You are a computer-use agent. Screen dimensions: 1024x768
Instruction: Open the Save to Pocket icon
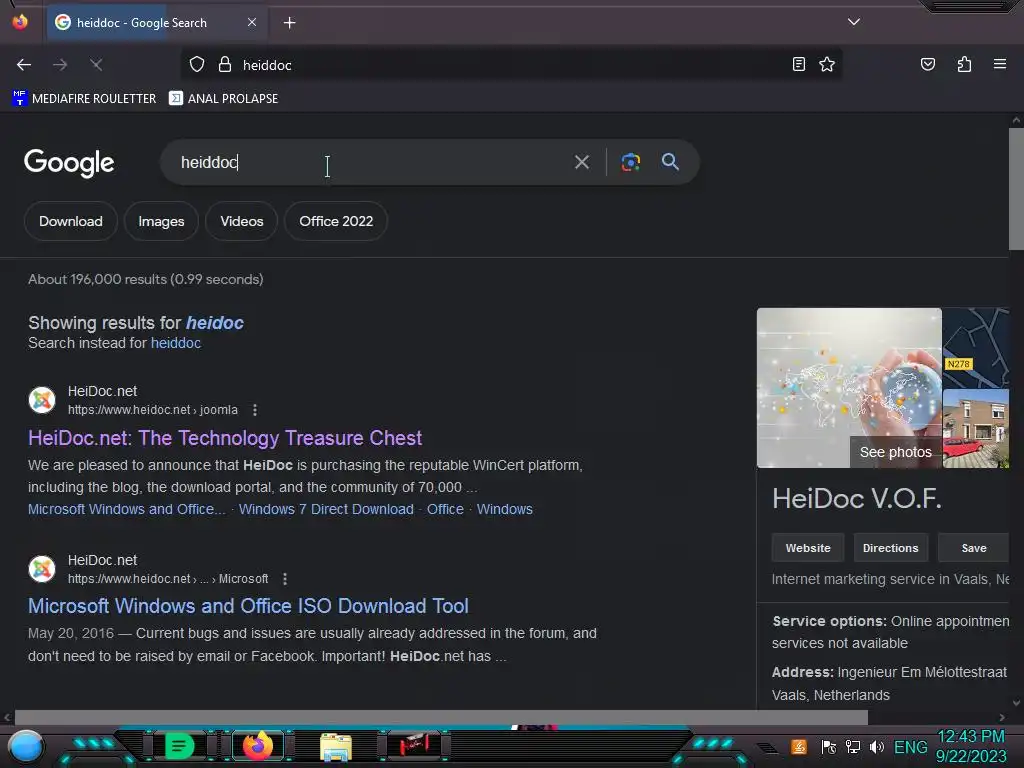(927, 64)
